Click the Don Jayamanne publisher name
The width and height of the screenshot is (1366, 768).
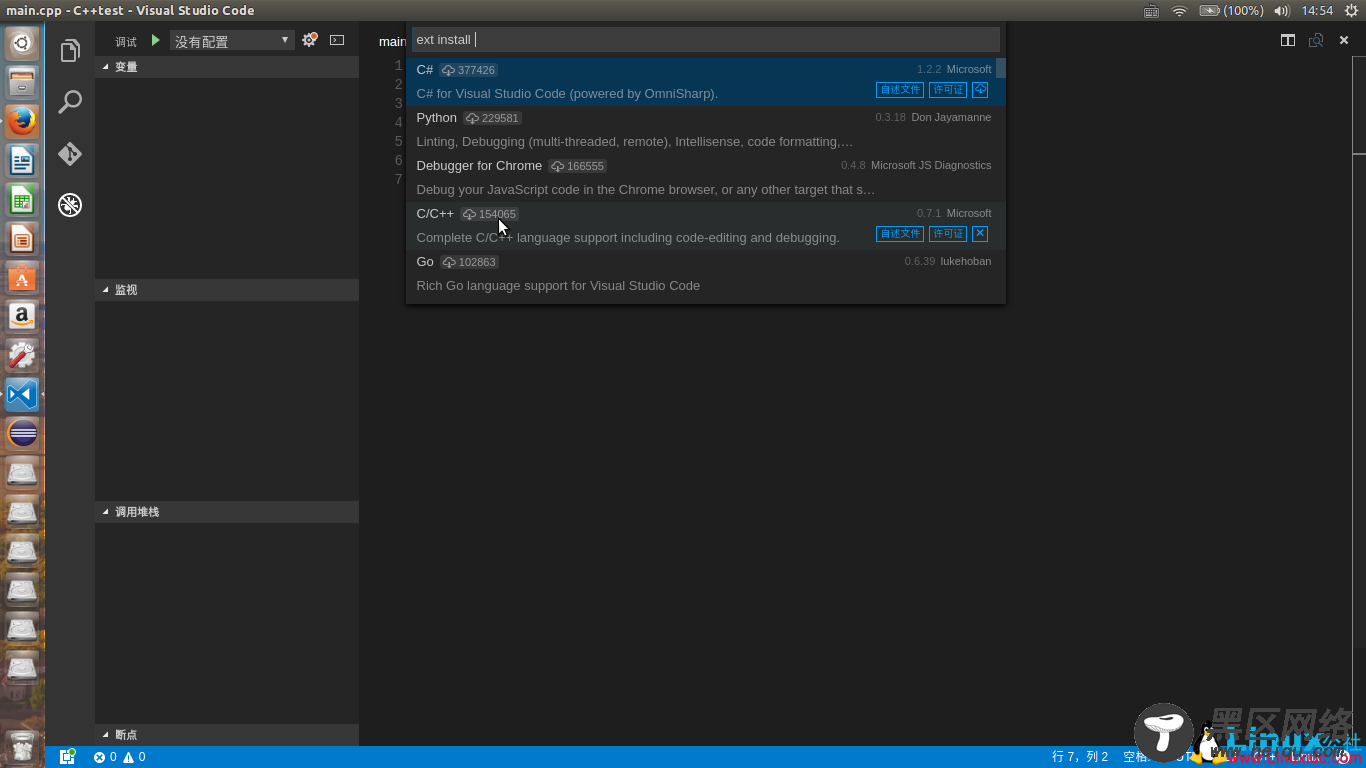(951, 117)
